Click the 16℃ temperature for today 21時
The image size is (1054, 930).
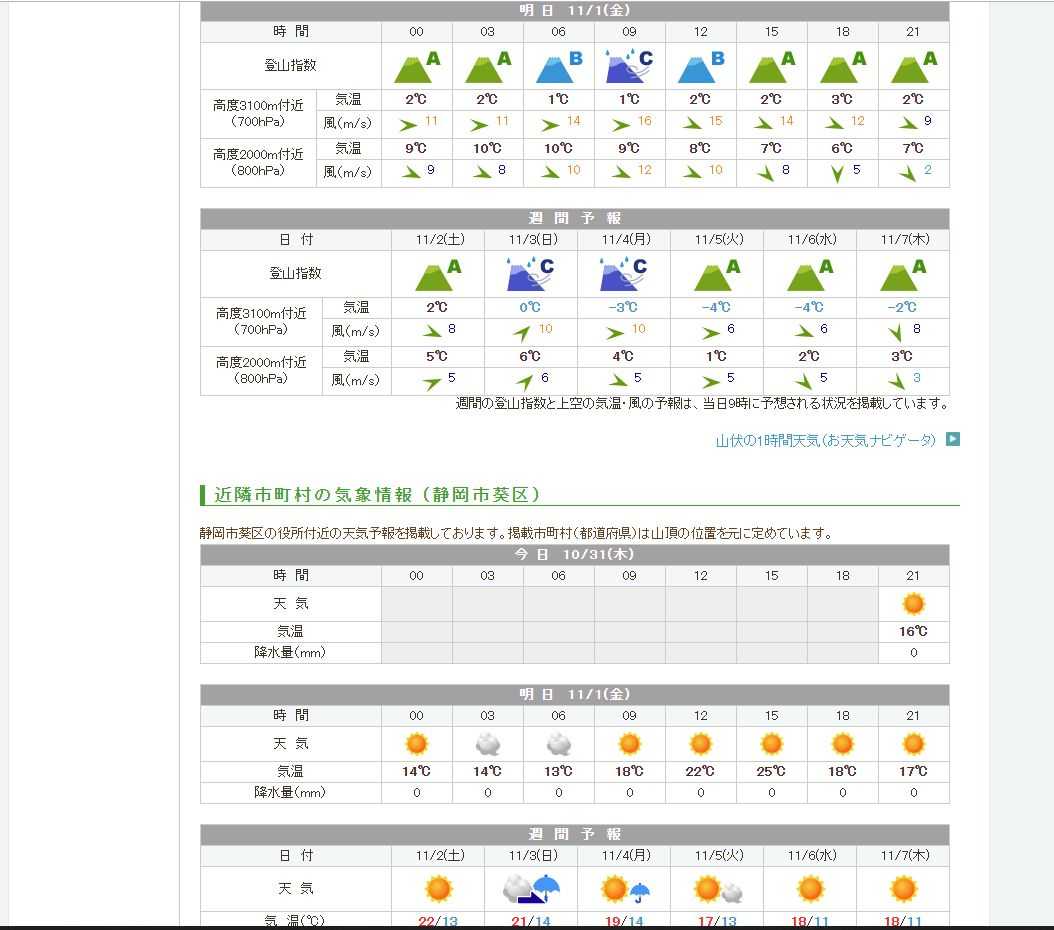pos(913,631)
